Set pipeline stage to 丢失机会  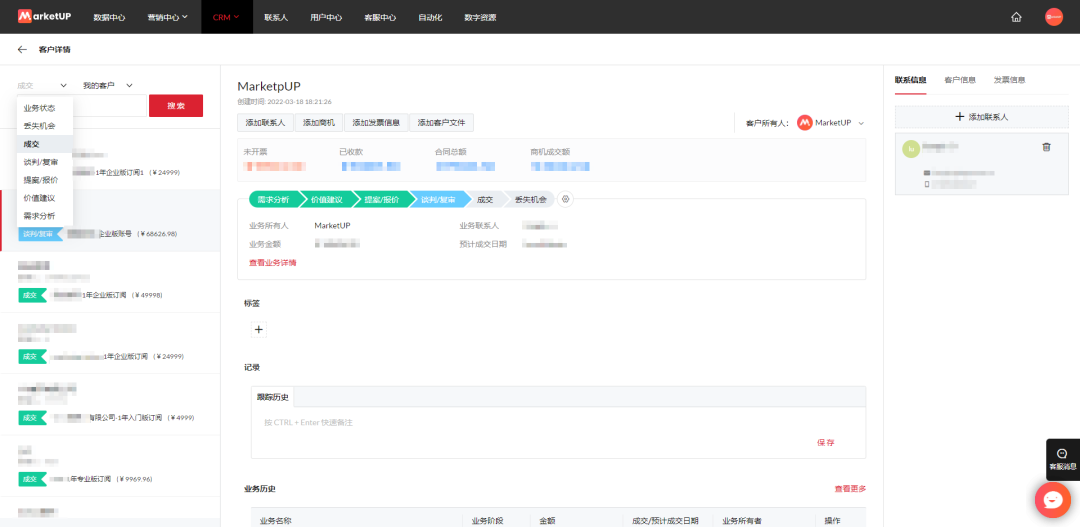(530, 200)
